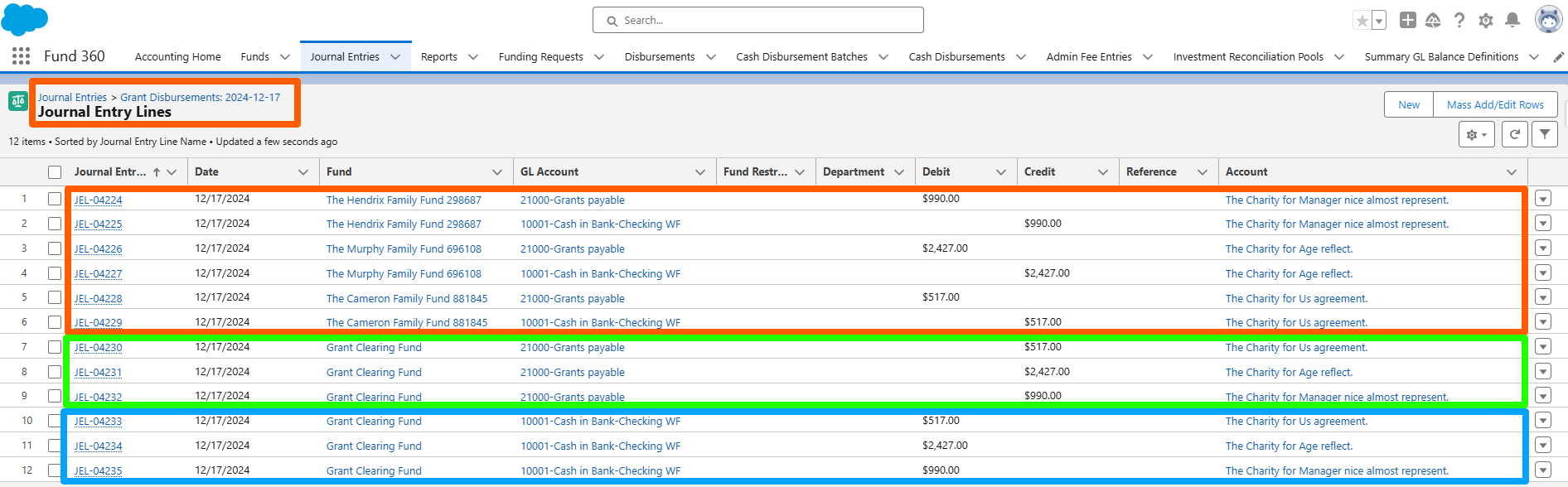Open the Setup gear icon in header
The width and height of the screenshot is (1568, 487).
(1486, 20)
